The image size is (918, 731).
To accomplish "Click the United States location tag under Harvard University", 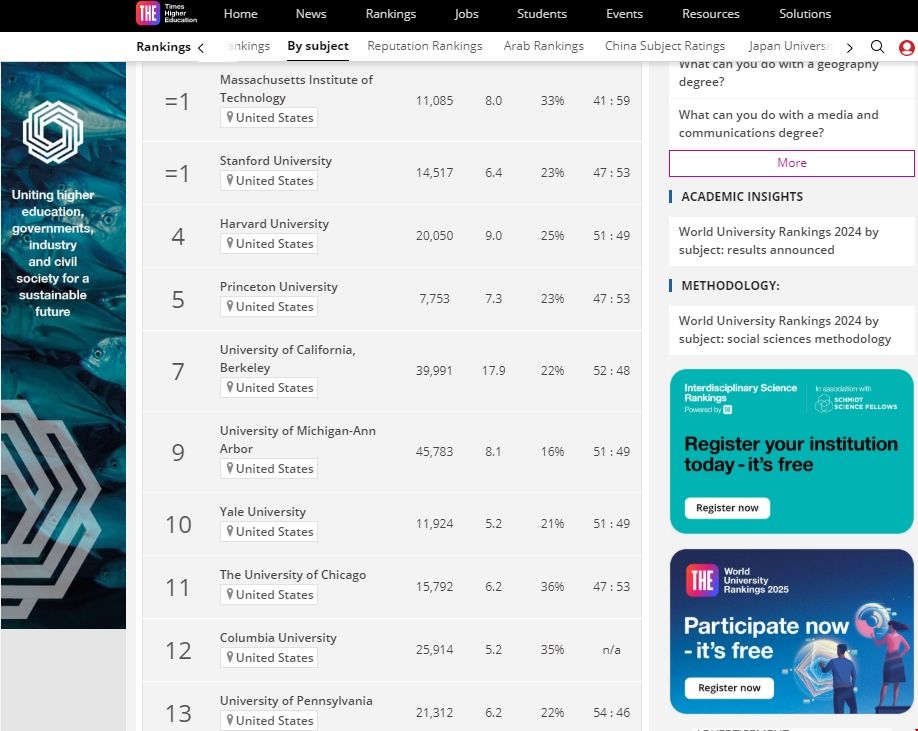I will pos(269,244).
